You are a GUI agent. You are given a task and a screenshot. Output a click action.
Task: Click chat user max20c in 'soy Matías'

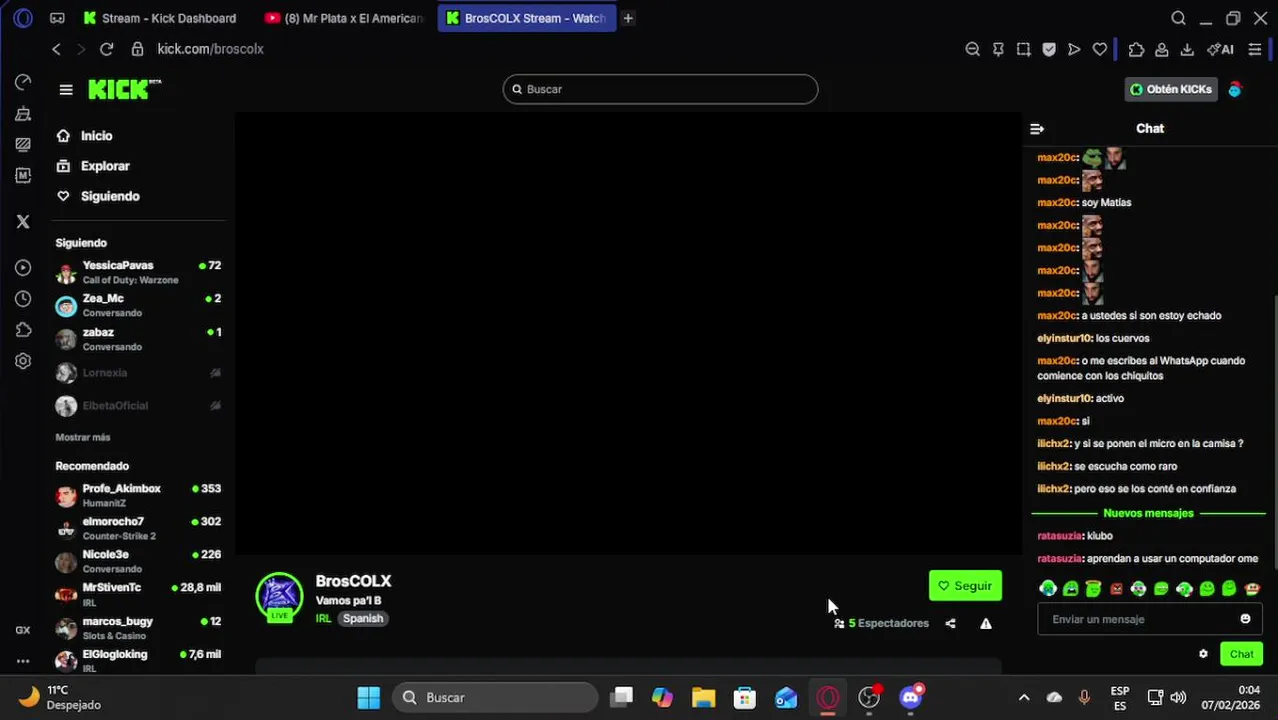1057,203
